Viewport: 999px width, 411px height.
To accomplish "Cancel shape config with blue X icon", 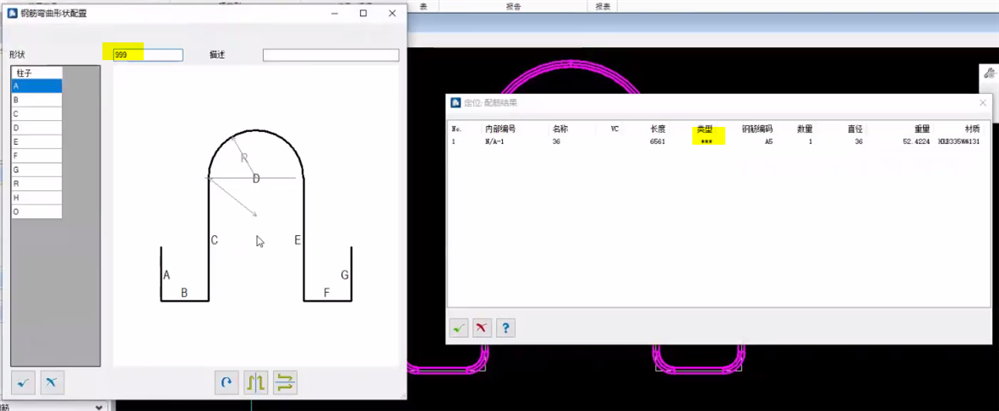I will [x=52, y=382].
